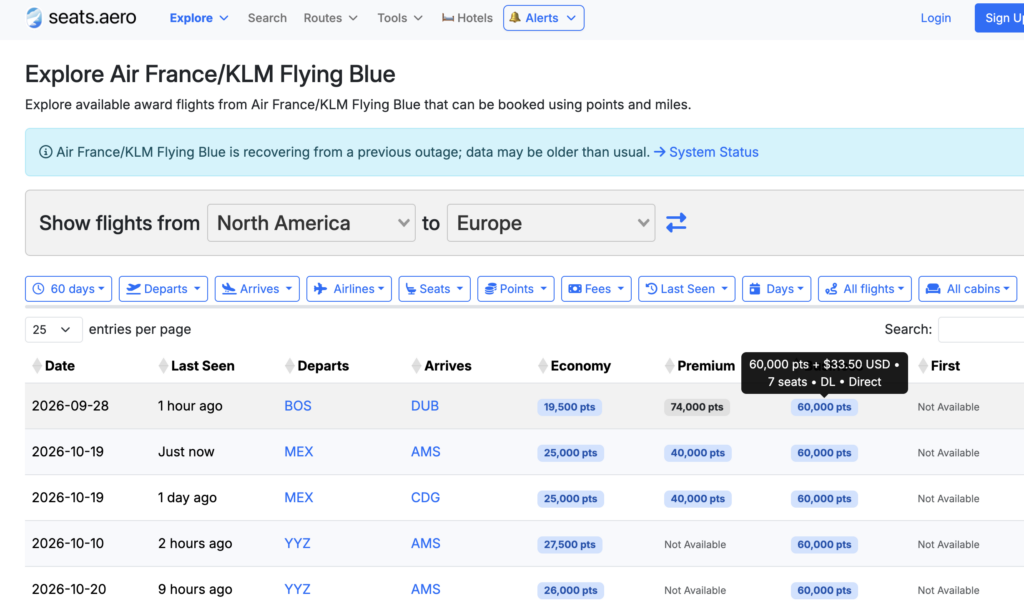
Task: Open the Tools navigation menu
Action: [x=400, y=18]
